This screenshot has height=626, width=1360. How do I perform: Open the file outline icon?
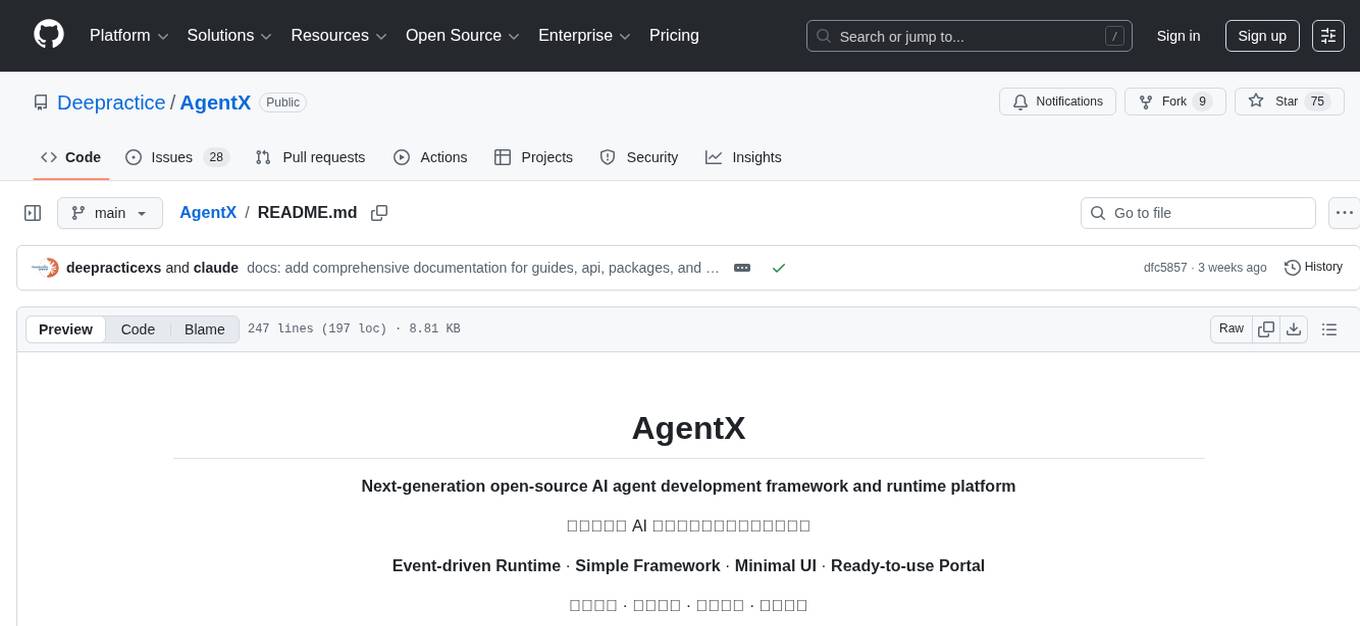coord(1329,328)
